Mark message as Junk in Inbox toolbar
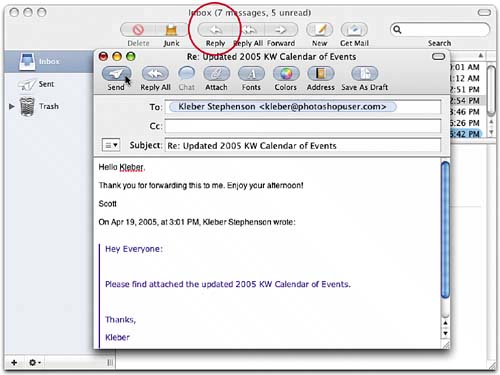Image resolution: width=500 pixels, height=375 pixels. [171, 30]
